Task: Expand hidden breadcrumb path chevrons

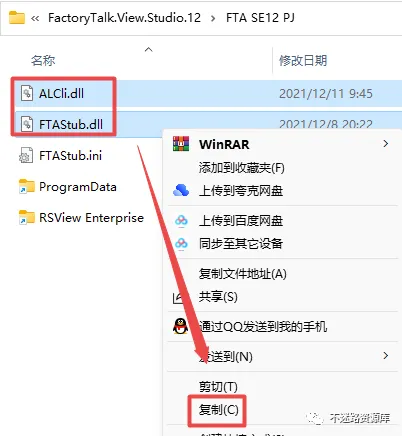Action: click(x=35, y=18)
